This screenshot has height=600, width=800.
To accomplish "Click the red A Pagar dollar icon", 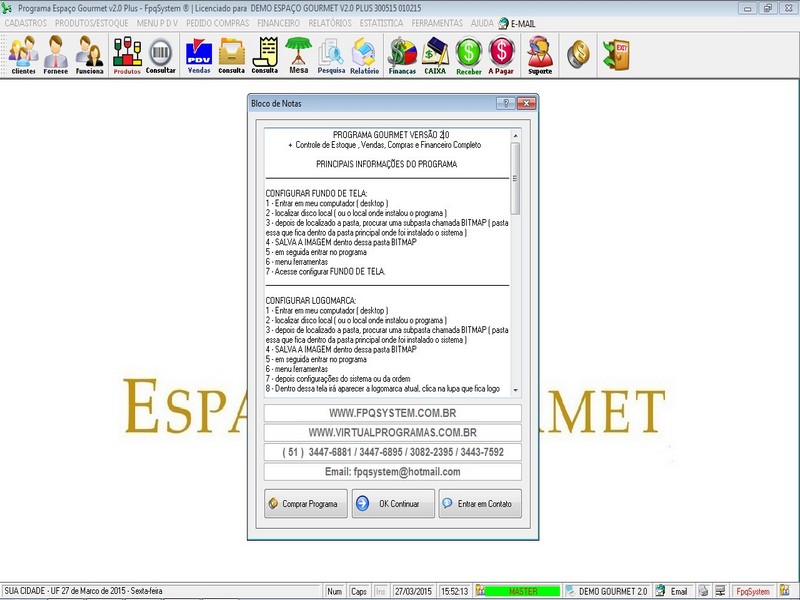I will coord(501,56).
